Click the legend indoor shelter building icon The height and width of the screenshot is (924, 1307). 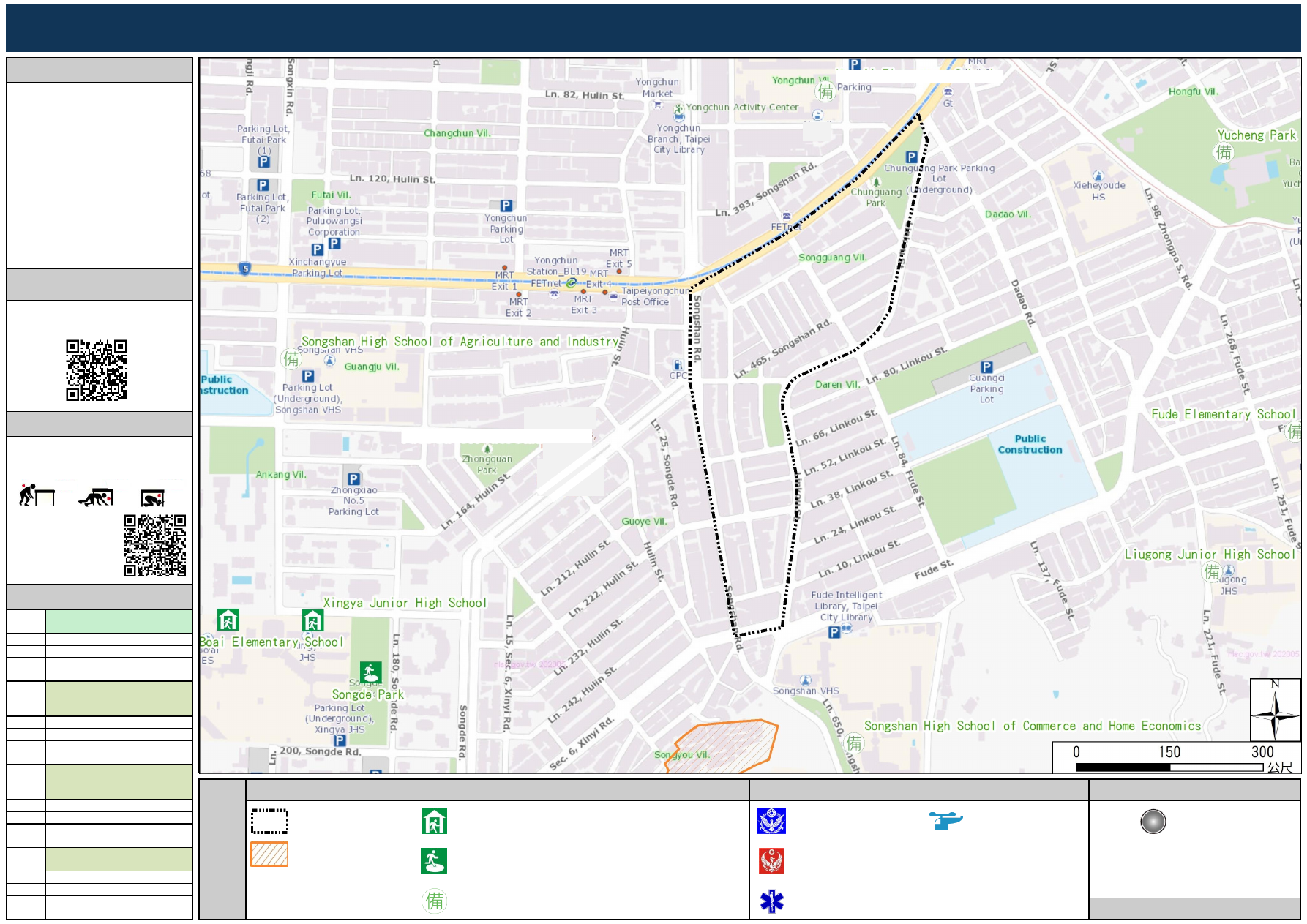click(434, 822)
